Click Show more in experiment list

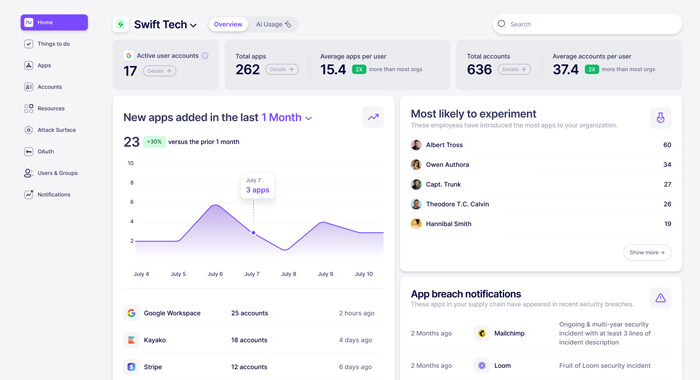(647, 252)
